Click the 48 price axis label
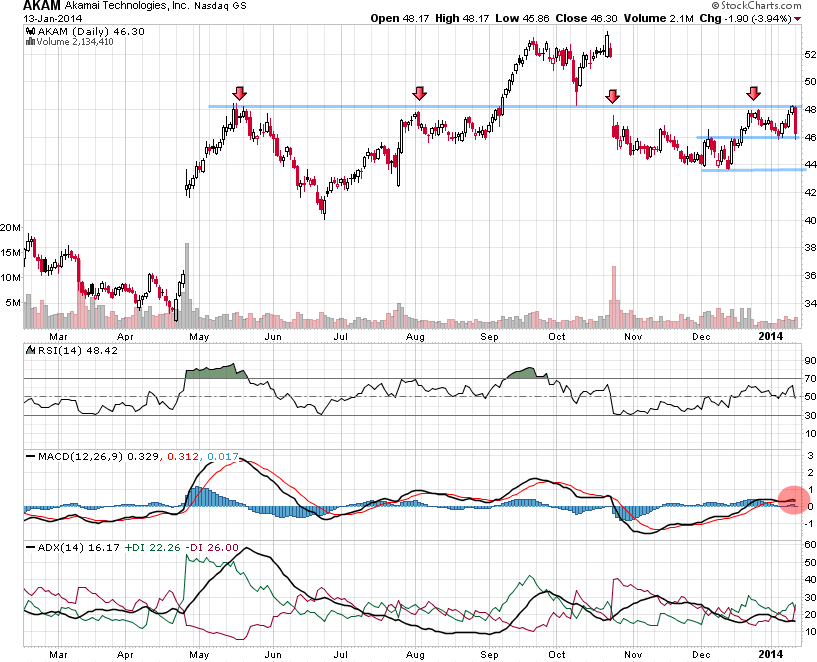This screenshot has height=662, width=817. tap(810, 109)
